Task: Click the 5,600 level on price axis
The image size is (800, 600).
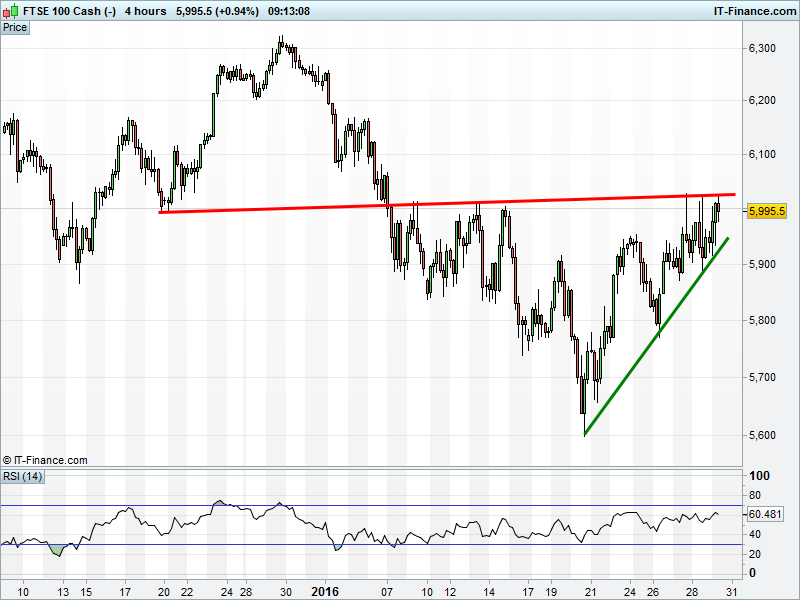Action: 763,435
